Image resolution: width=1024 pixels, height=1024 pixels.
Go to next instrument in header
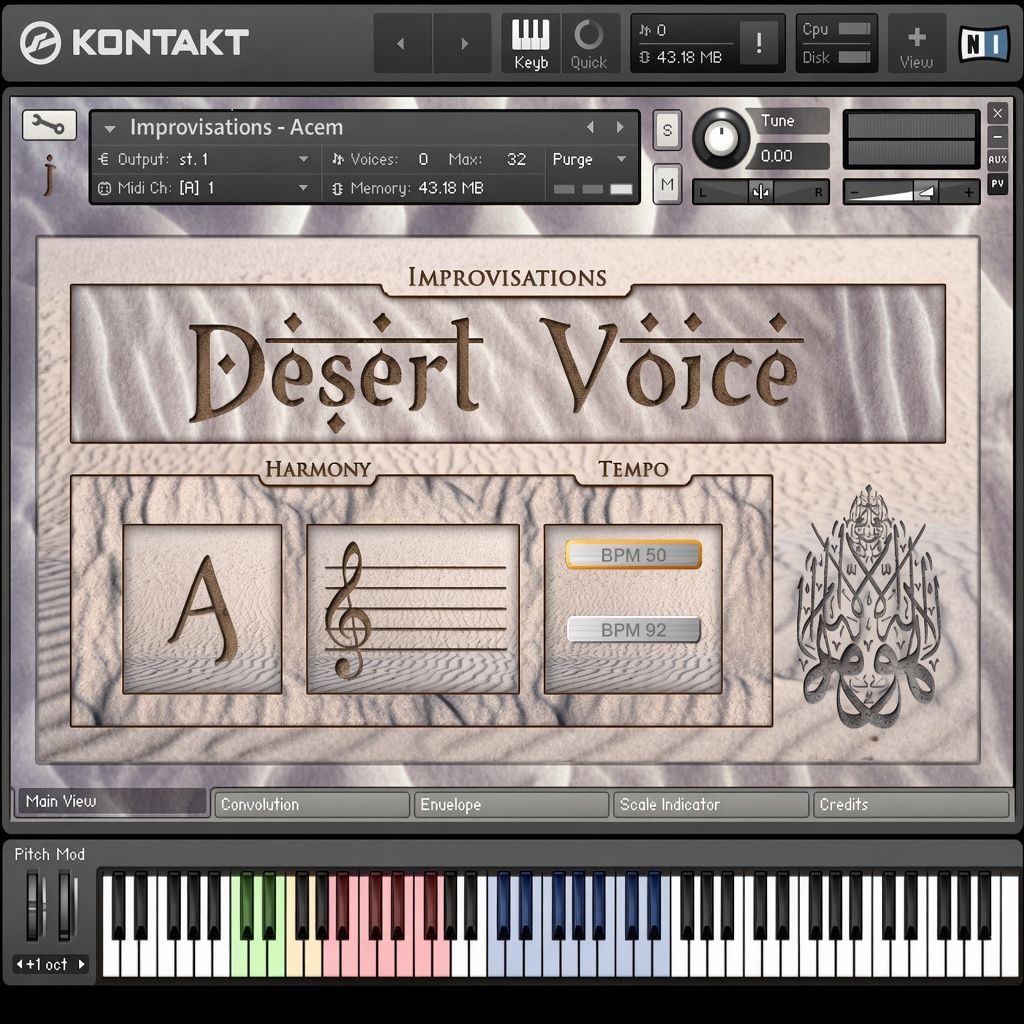pos(464,43)
